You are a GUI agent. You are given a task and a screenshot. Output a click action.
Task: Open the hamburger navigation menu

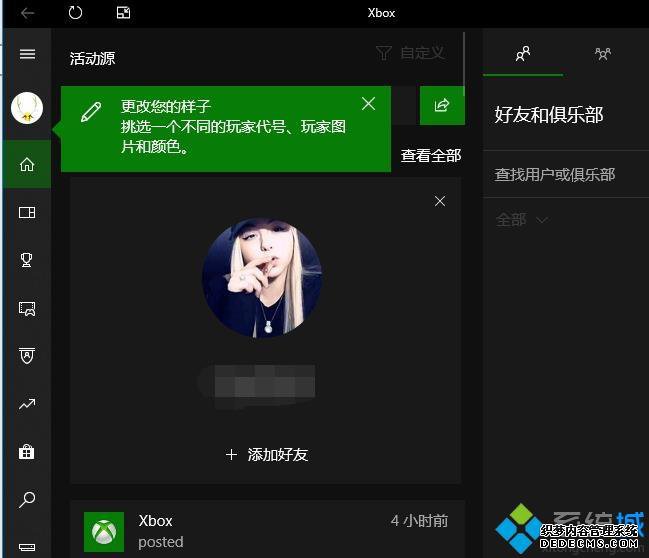27,54
